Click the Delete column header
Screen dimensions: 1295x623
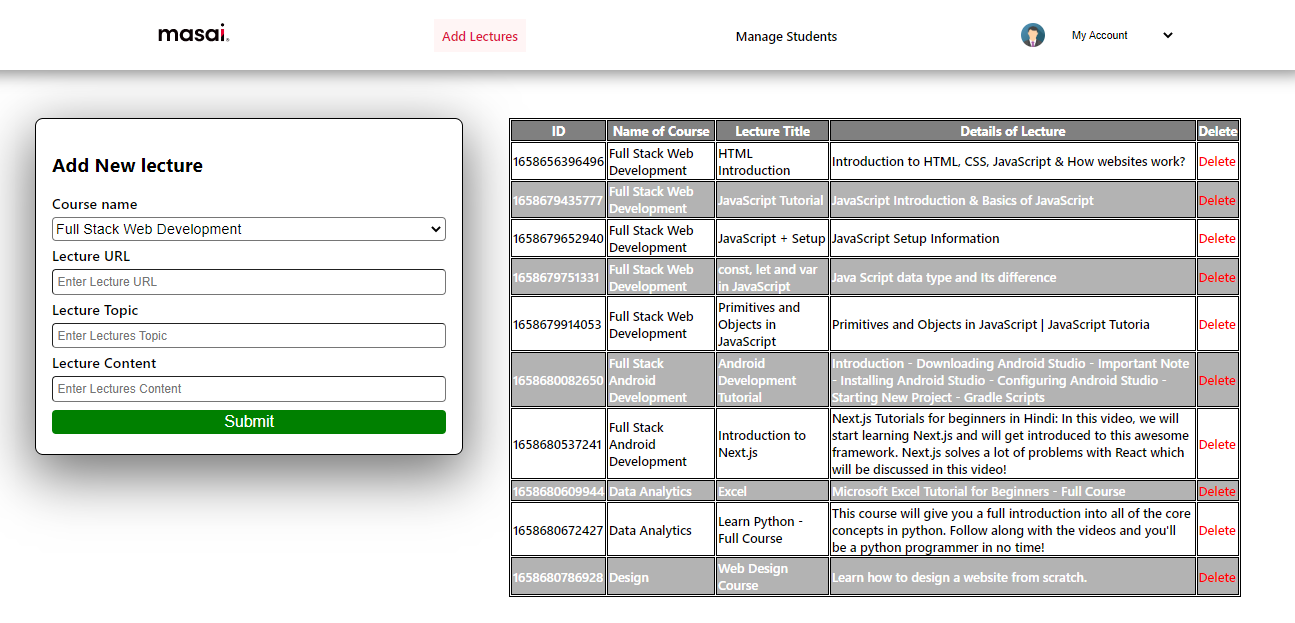(1218, 131)
